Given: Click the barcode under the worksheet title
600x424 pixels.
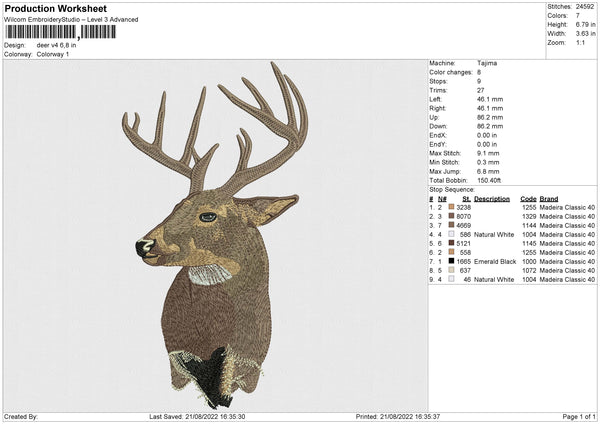Looking at the screenshot, I should coord(60,32).
